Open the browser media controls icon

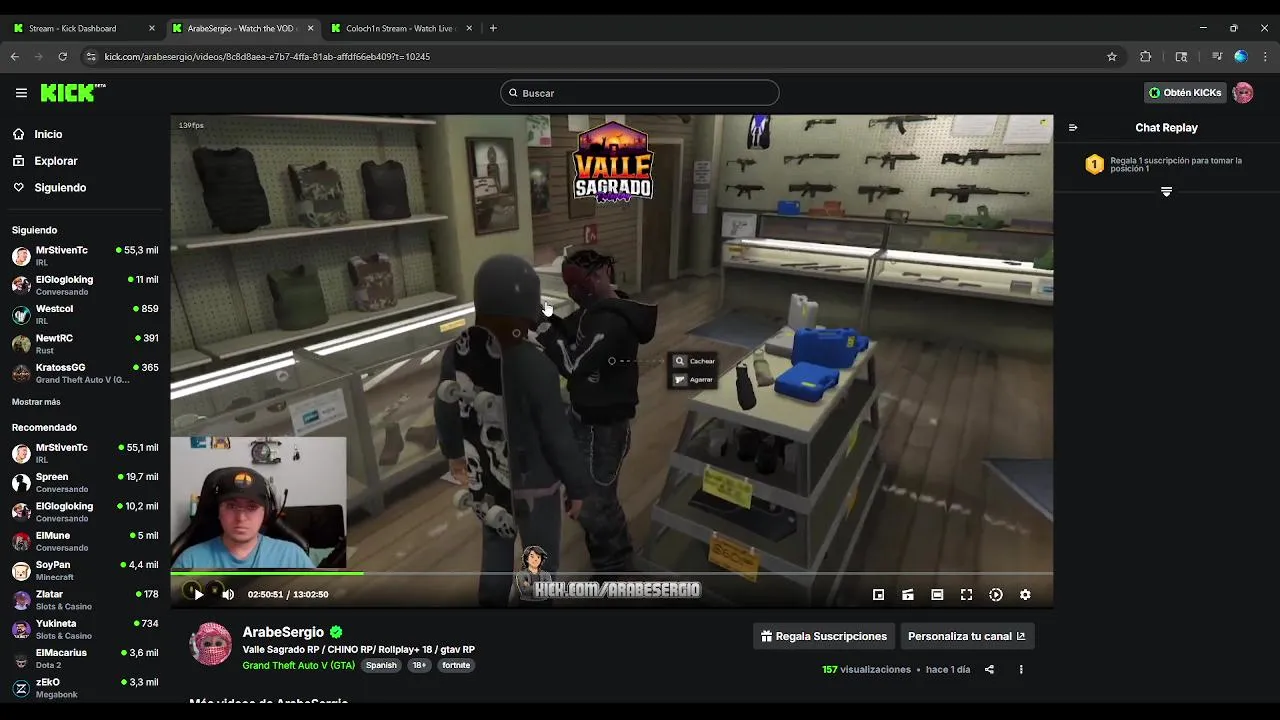pyautogui.click(x=1217, y=57)
